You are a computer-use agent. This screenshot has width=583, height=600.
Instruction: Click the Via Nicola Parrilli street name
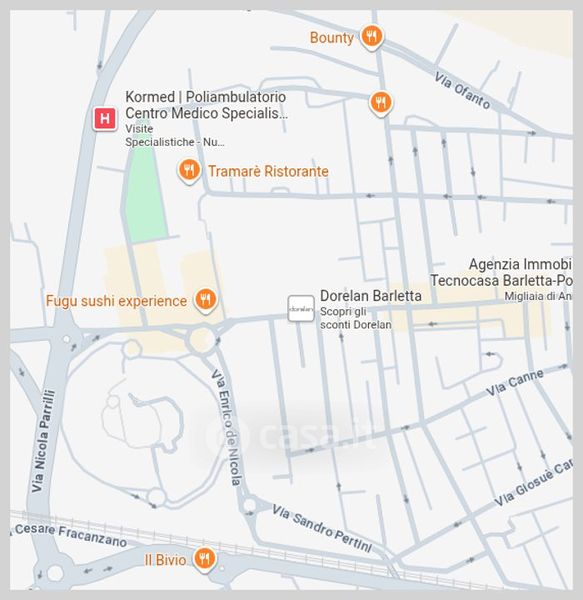(43, 441)
